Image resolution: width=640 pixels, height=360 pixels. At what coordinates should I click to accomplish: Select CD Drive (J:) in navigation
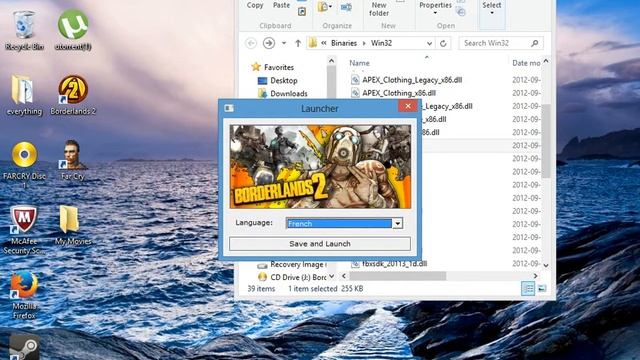coord(298,277)
